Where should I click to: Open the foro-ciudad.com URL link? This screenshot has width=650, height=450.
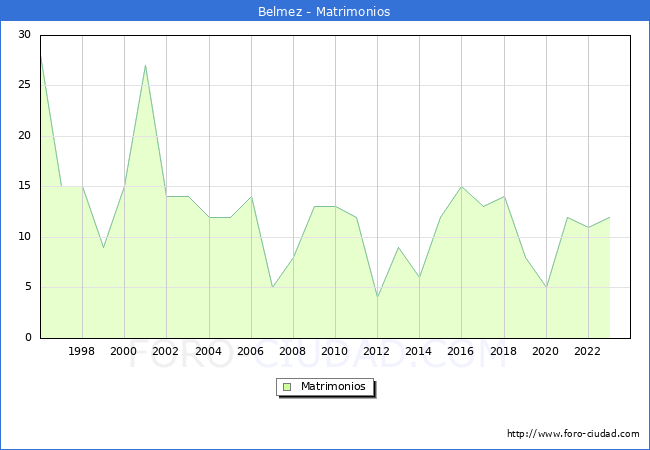point(573,434)
